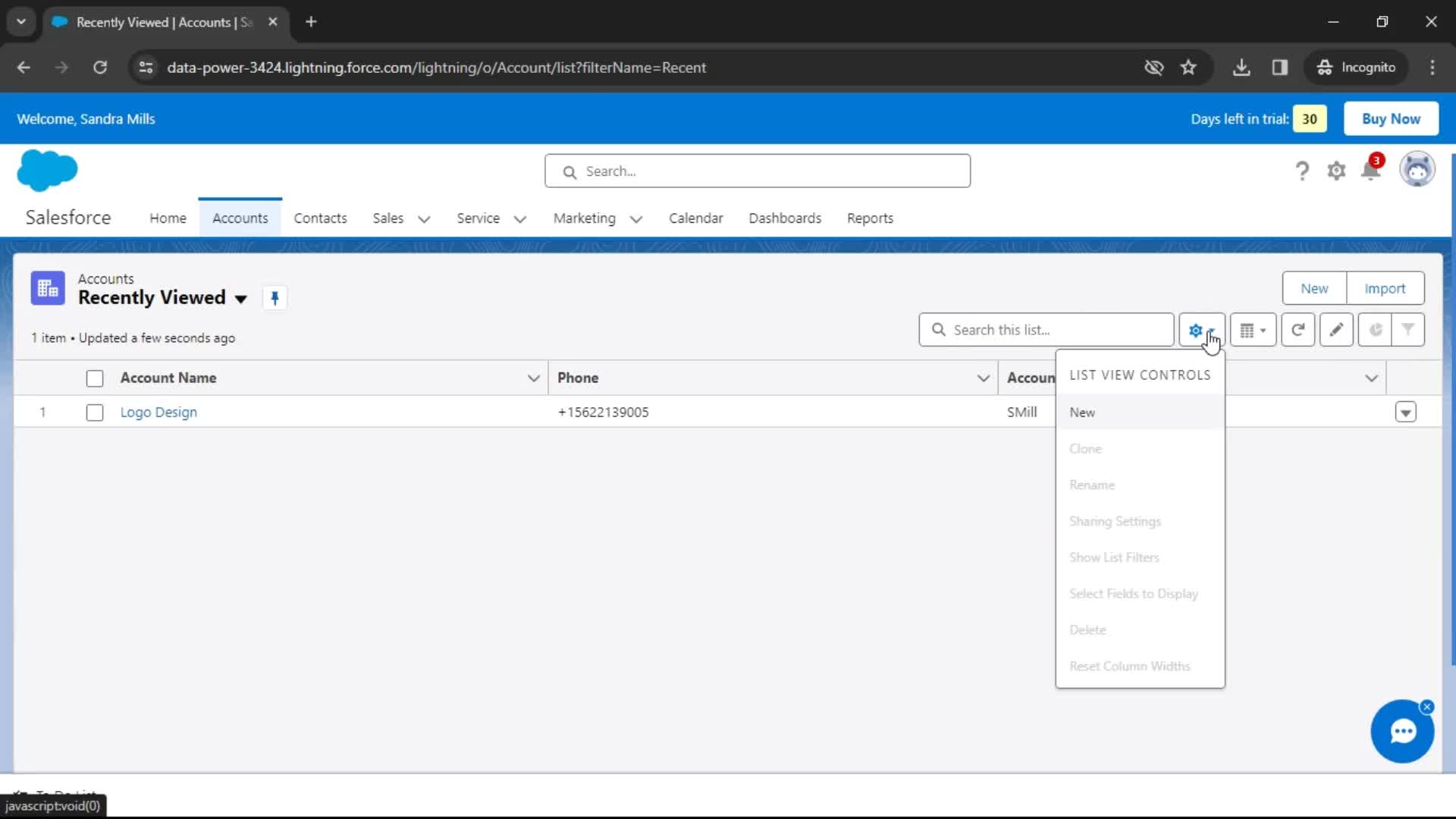Open a new browser tab

[311, 22]
